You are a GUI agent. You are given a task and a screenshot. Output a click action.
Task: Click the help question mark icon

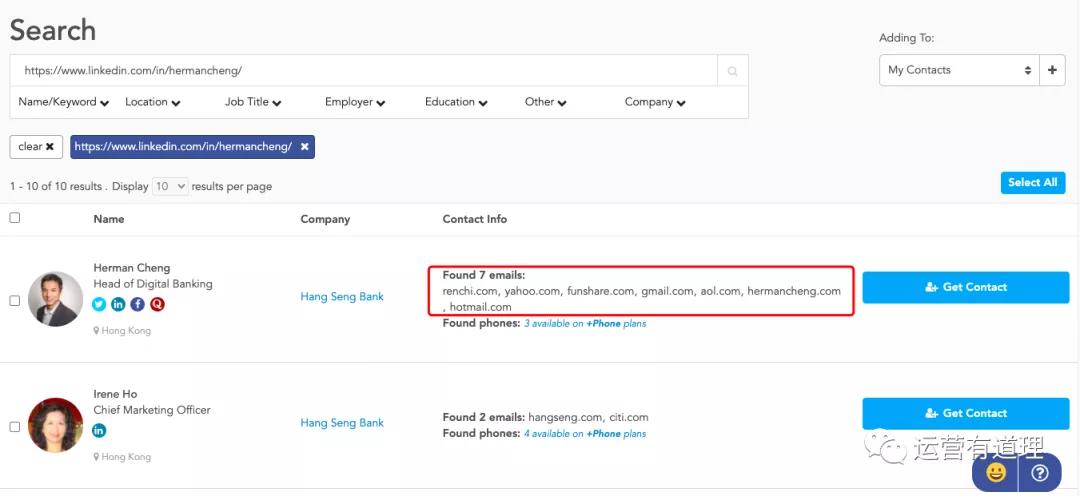tap(1040, 473)
